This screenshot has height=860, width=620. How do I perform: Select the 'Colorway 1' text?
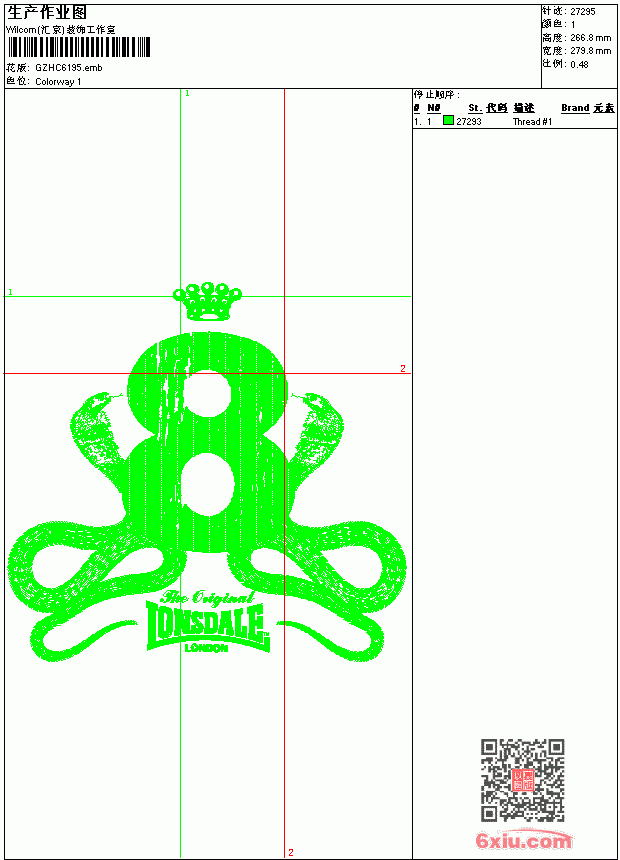(58, 82)
